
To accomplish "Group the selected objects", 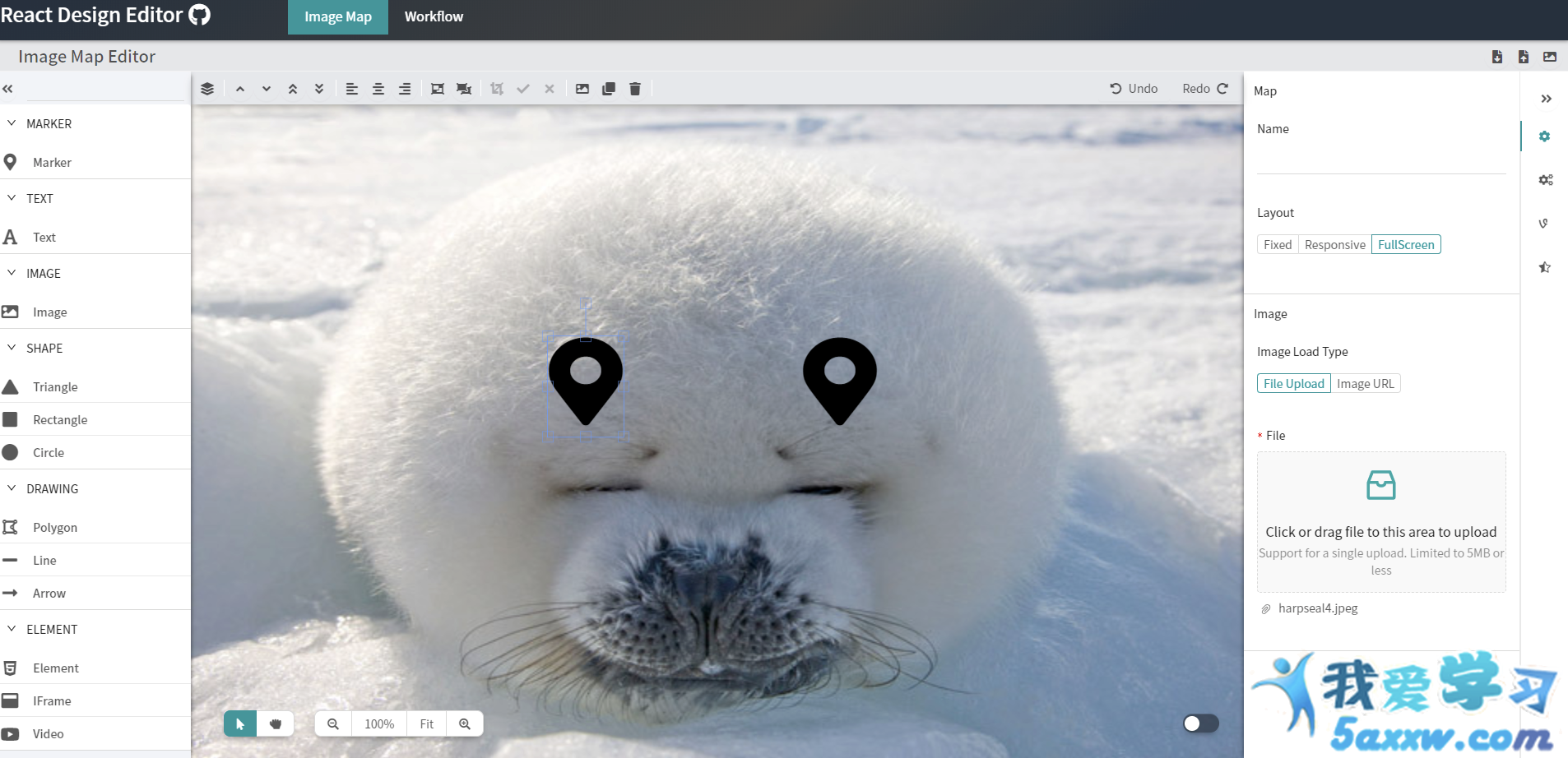I will pyautogui.click(x=438, y=89).
